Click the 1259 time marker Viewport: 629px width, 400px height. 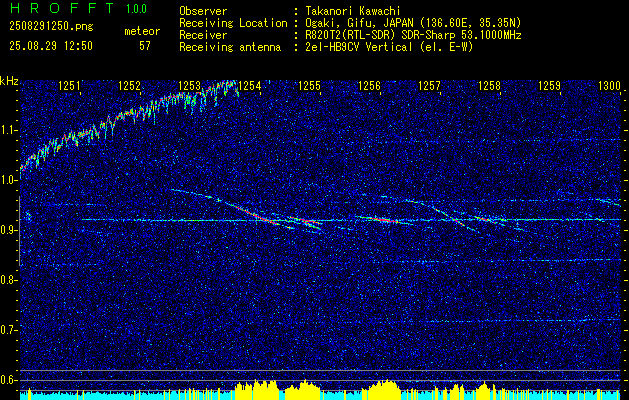click(x=550, y=85)
